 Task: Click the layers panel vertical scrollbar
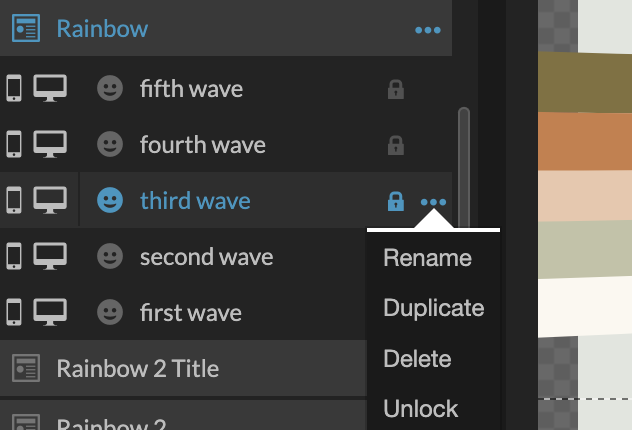464,167
